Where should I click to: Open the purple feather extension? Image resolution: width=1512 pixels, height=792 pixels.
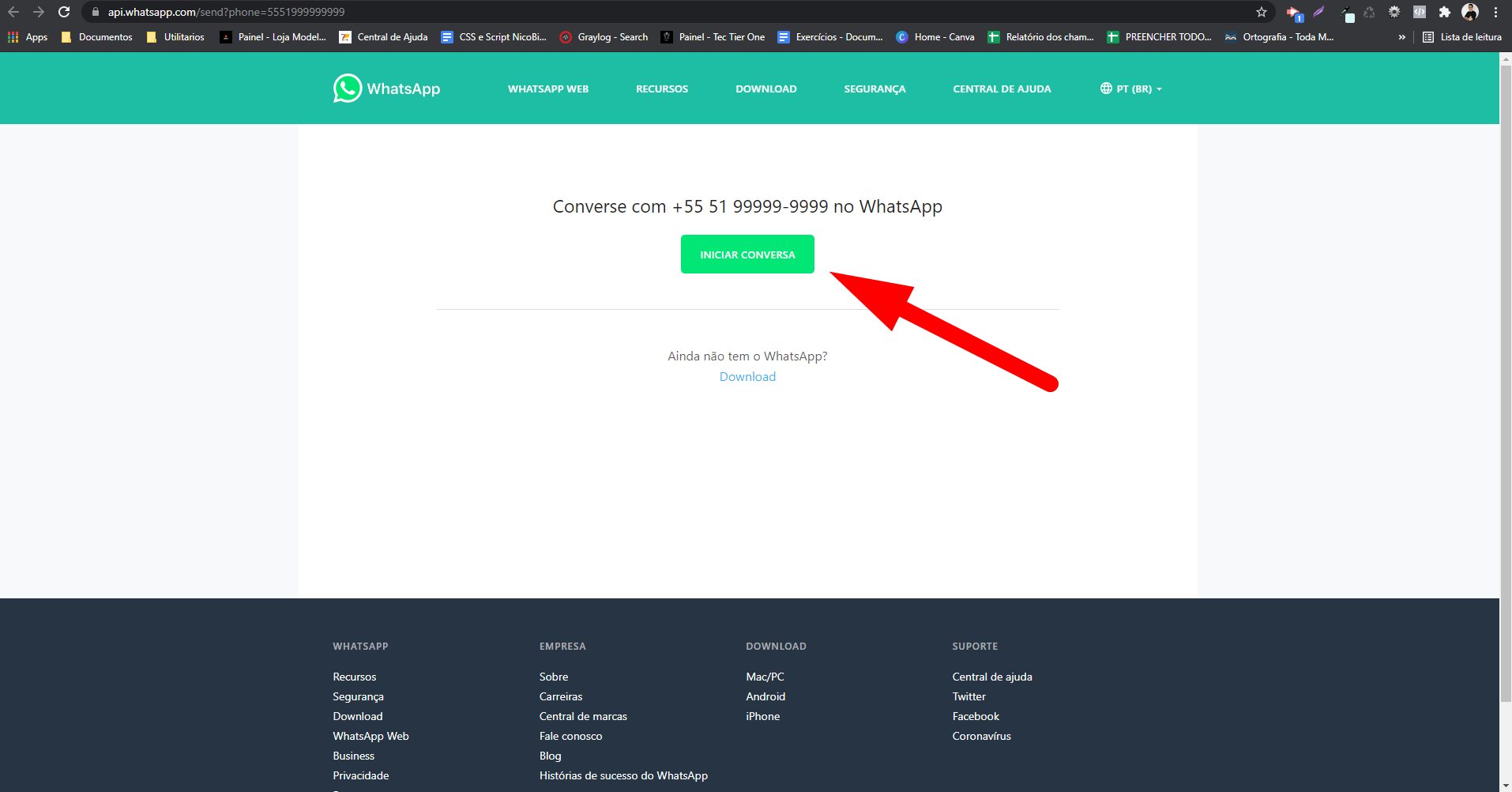point(1318,12)
